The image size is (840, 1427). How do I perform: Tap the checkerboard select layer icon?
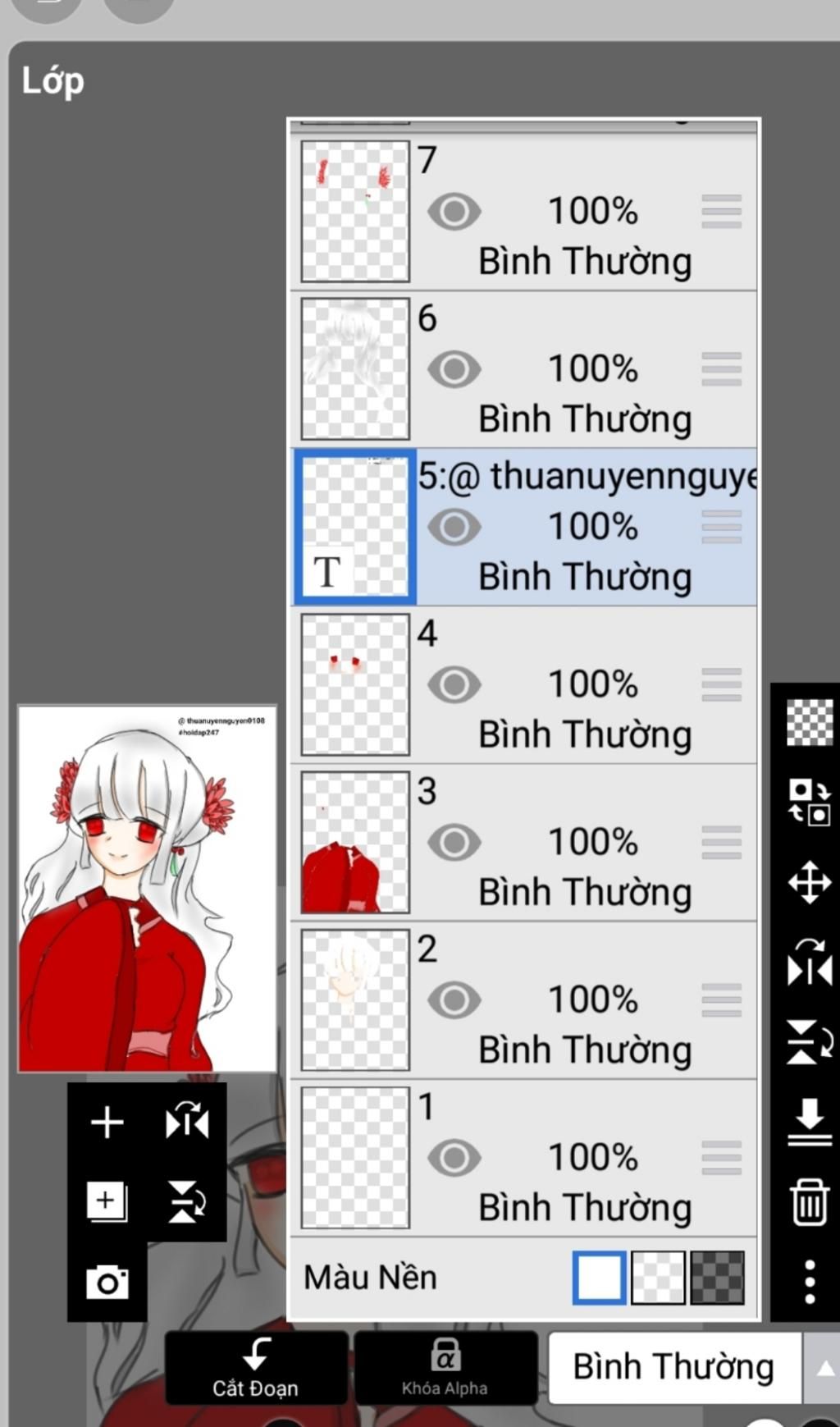(x=810, y=722)
